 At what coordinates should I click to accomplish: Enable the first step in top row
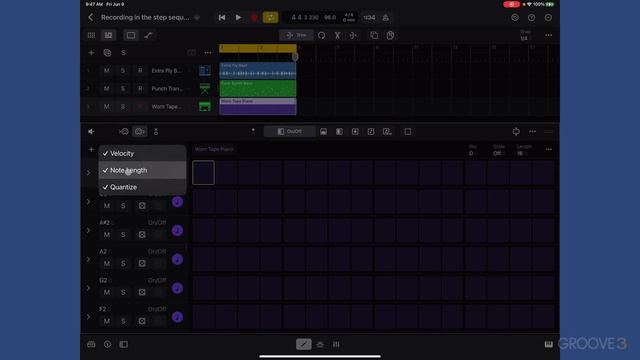(x=203, y=173)
